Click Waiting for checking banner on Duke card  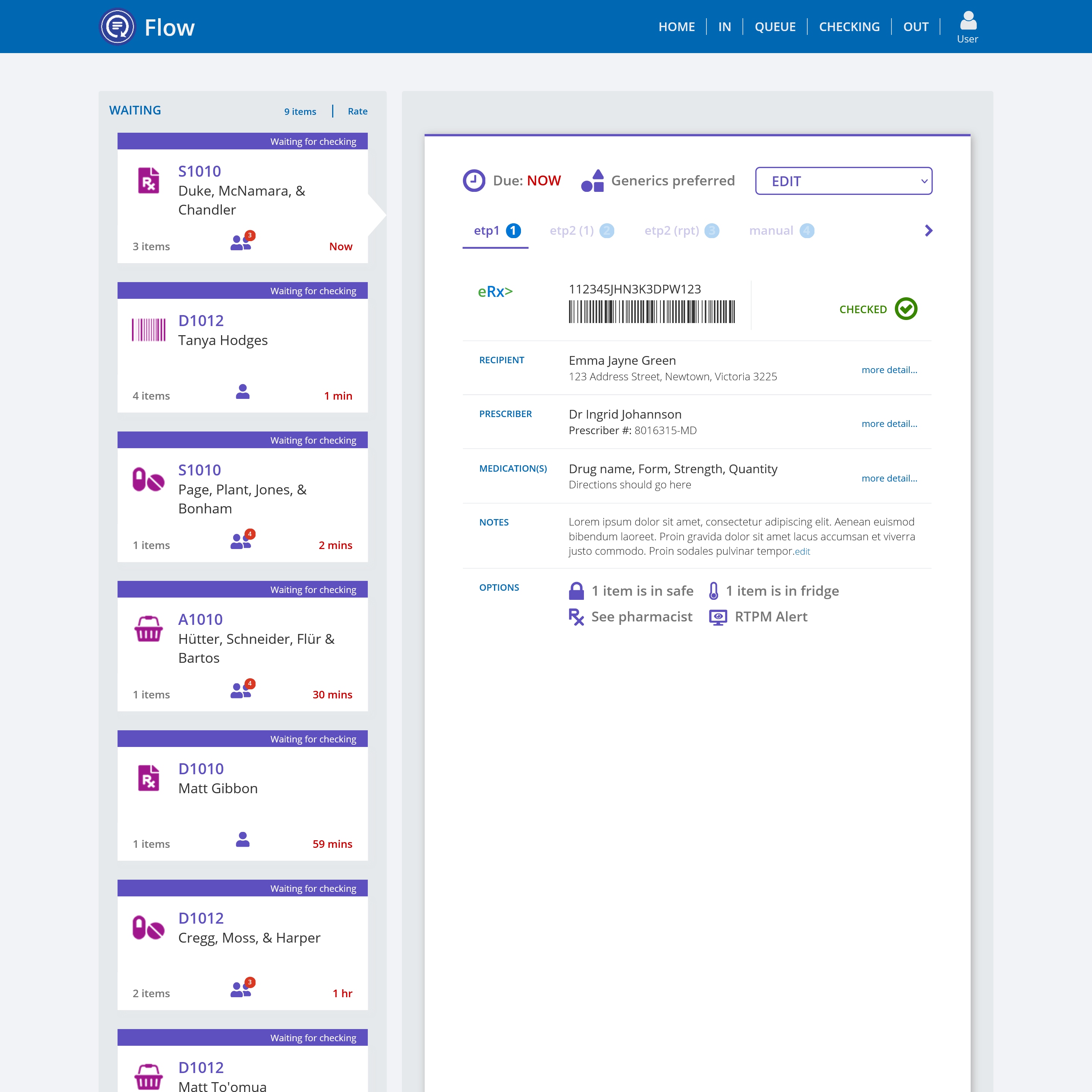click(x=243, y=141)
